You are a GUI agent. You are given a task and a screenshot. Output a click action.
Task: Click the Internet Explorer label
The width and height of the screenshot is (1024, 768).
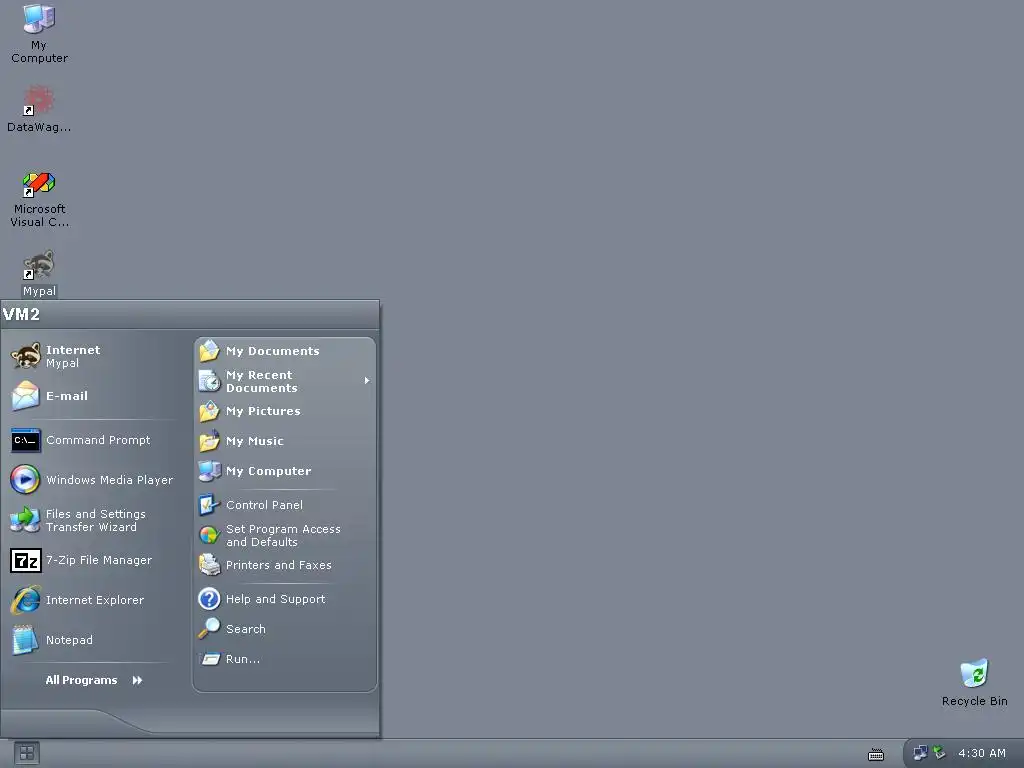95,600
